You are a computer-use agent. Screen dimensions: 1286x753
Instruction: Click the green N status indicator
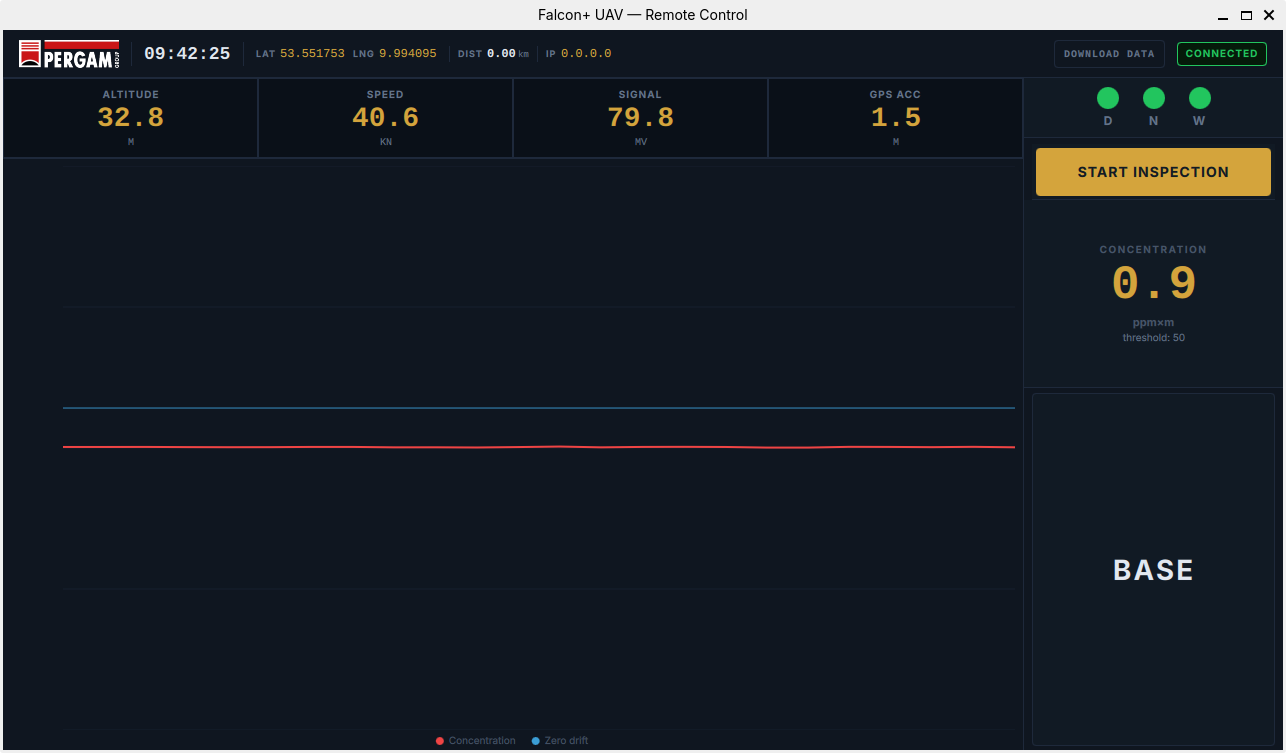(1153, 98)
